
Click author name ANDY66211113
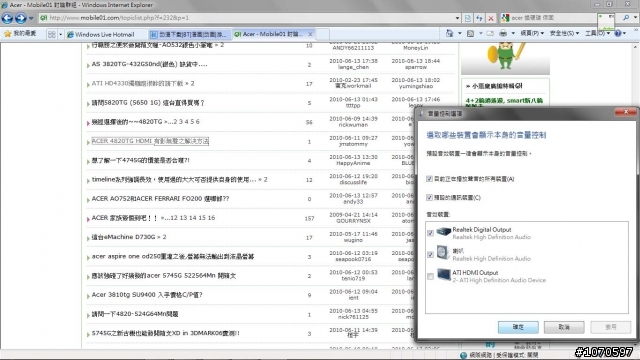(x=353, y=48)
